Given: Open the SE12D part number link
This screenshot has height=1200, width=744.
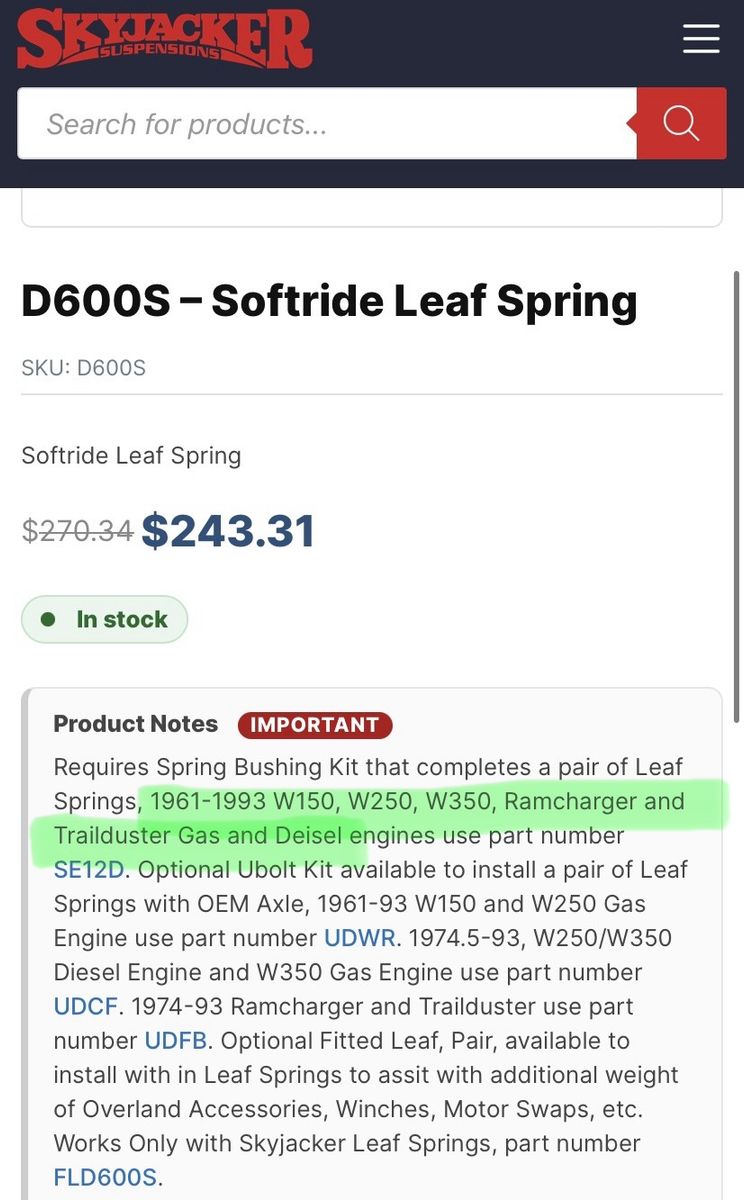Looking at the screenshot, I should tap(89, 869).
